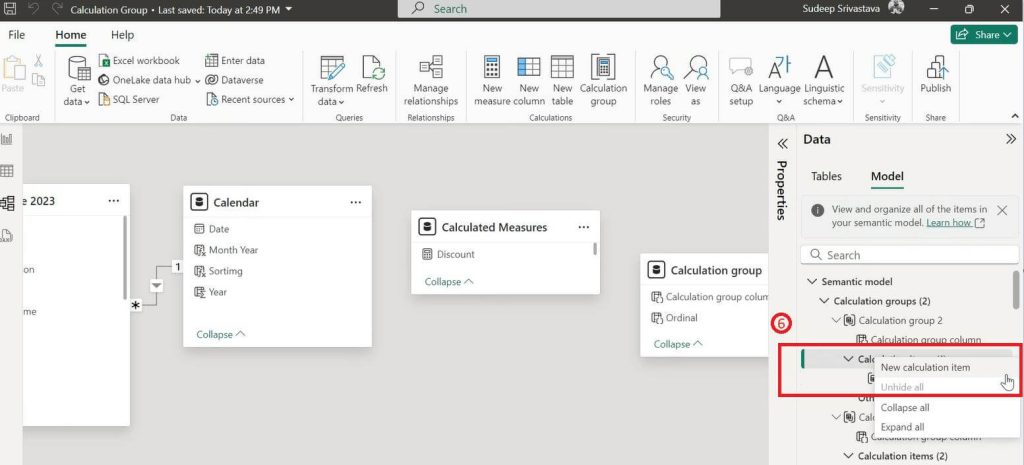The image size is (1024, 465).
Task: Select the Model tab in Data pane
Action: coord(888,176)
